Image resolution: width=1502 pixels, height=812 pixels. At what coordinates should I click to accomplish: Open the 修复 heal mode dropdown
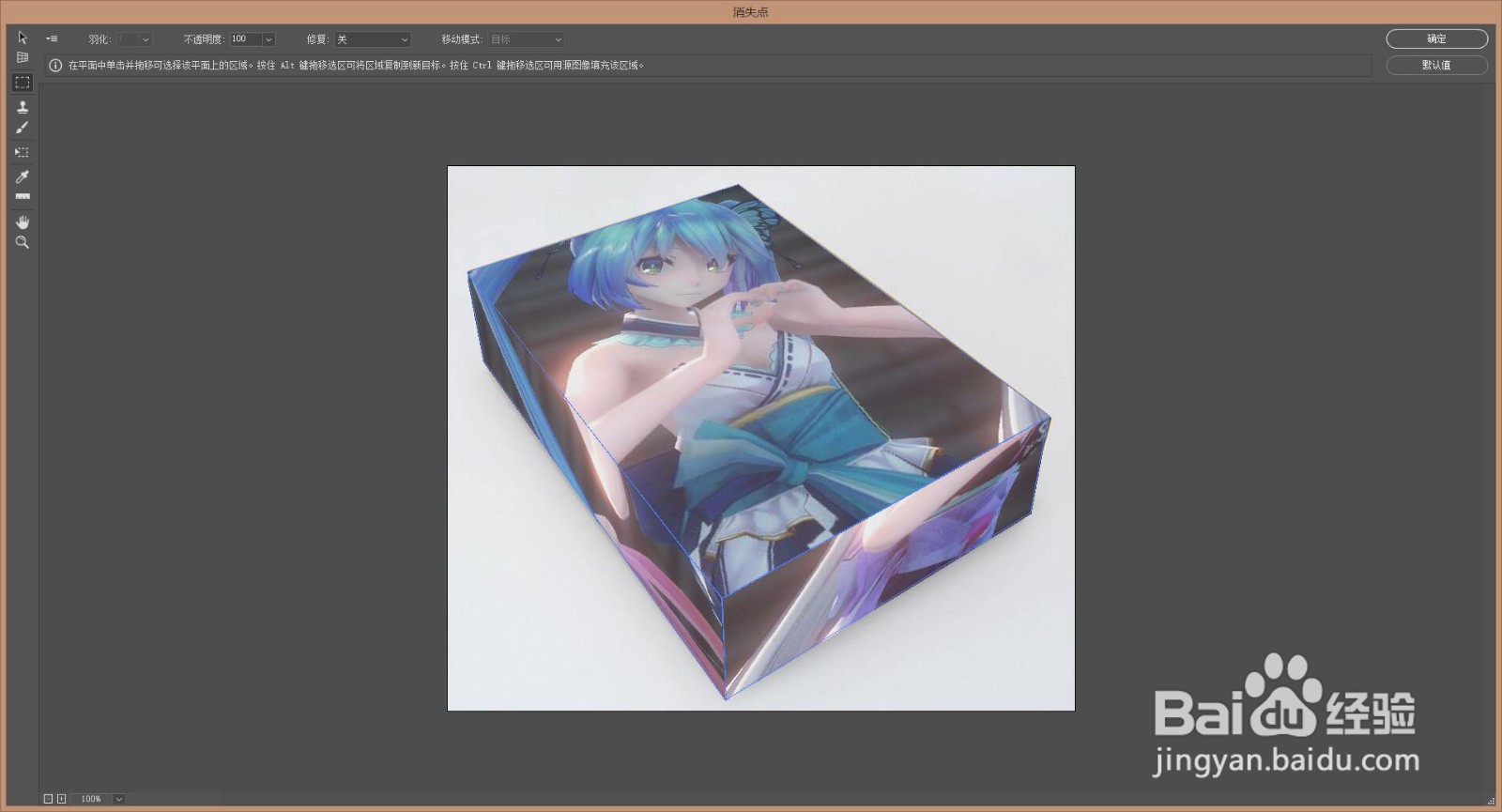[373, 39]
